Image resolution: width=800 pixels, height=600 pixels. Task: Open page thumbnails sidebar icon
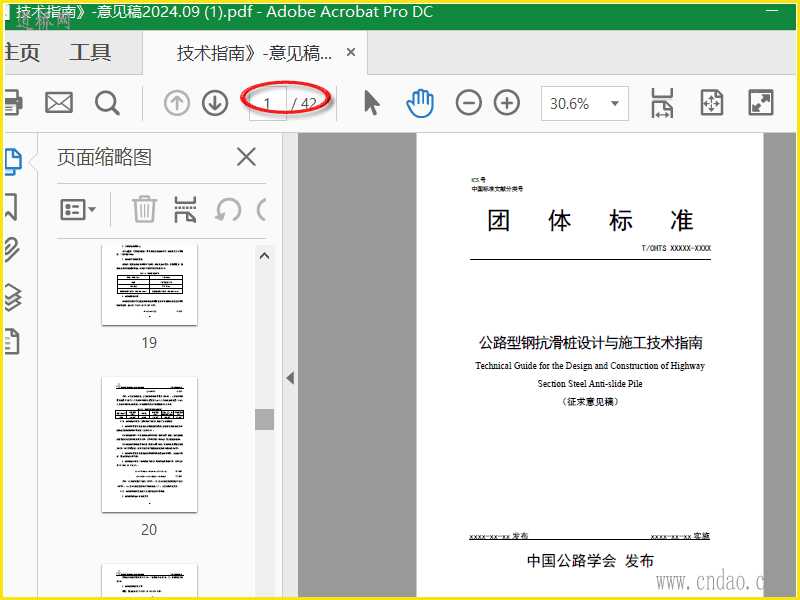pyautogui.click(x=13, y=162)
